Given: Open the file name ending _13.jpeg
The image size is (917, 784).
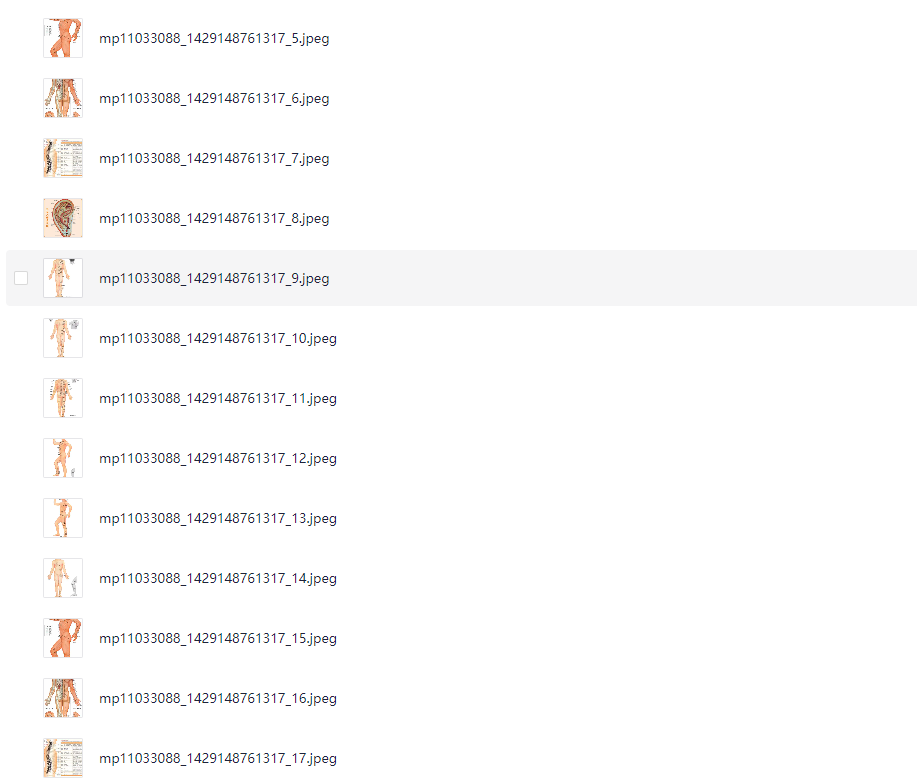Looking at the screenshot, I should click(x=218, y=519).
